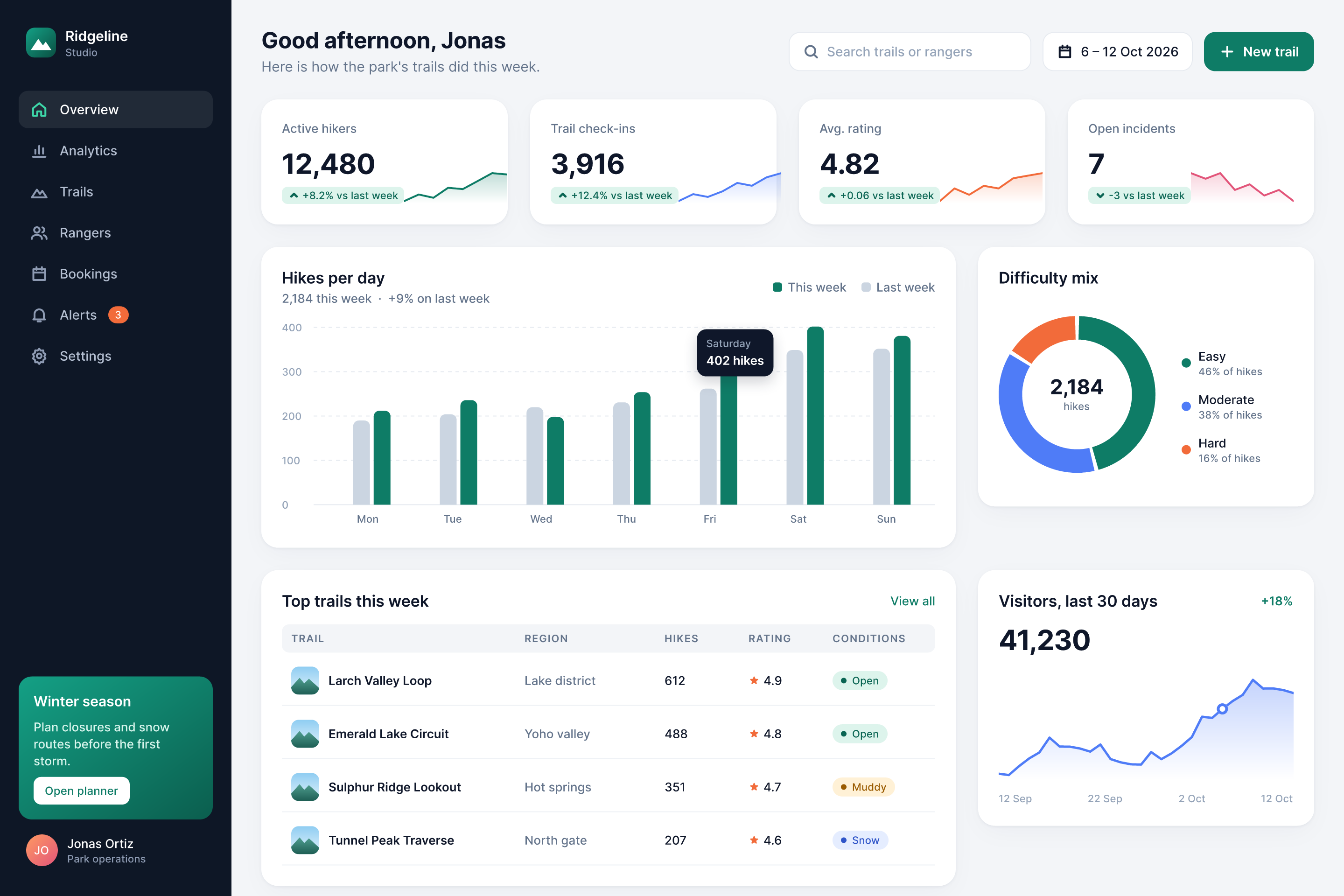Click the New trail button
This screenshot has width=1344, height=896.
click(1259, 51)
